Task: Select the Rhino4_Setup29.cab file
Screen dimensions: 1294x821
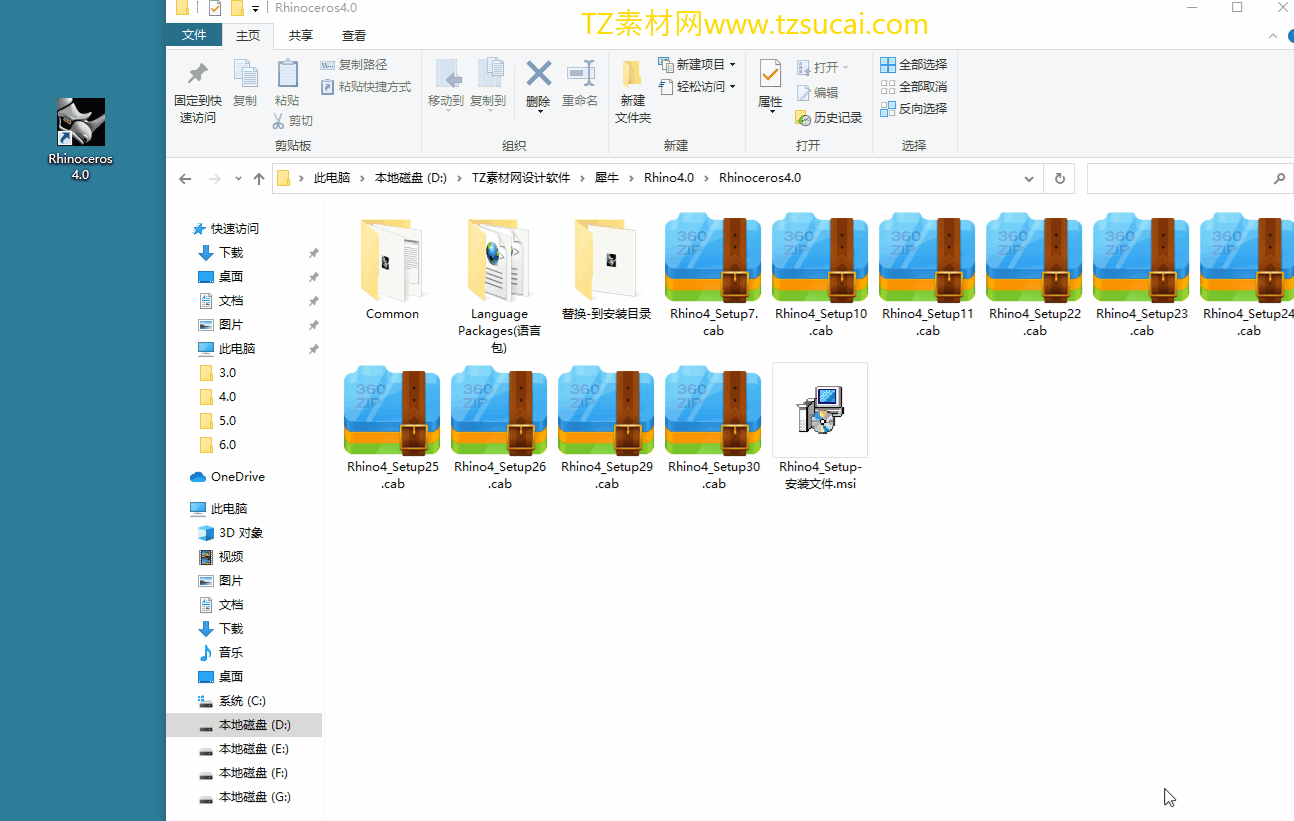Action: click(606, 428)
